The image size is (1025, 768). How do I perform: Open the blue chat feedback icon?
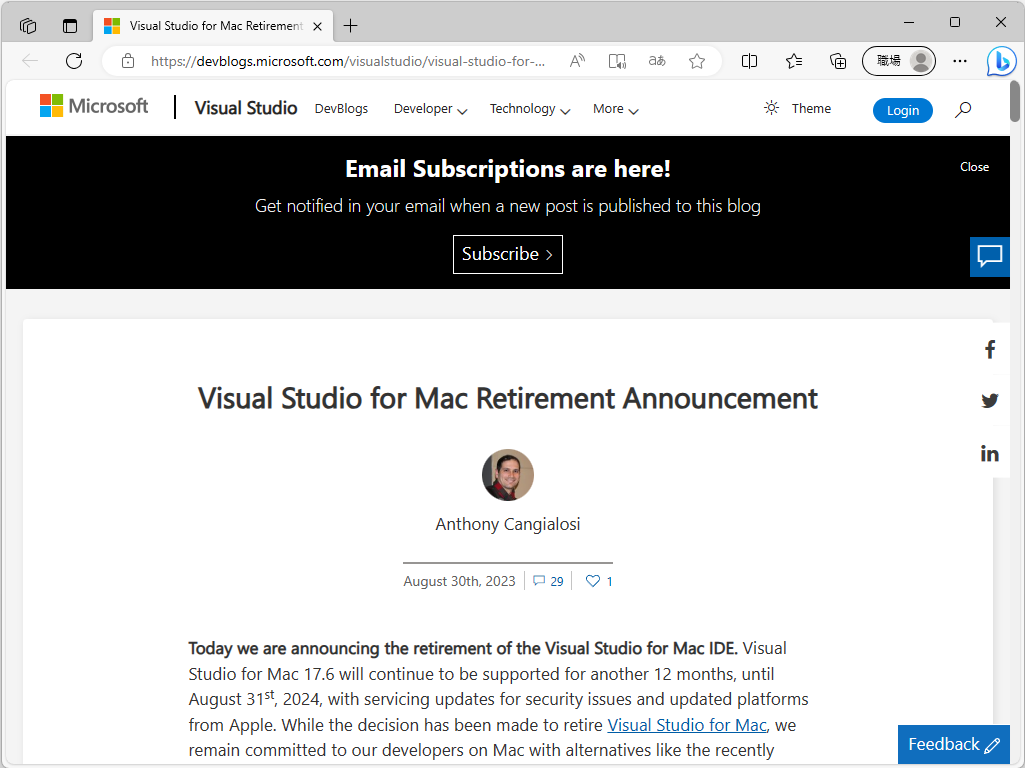click(x=990, y=257)
